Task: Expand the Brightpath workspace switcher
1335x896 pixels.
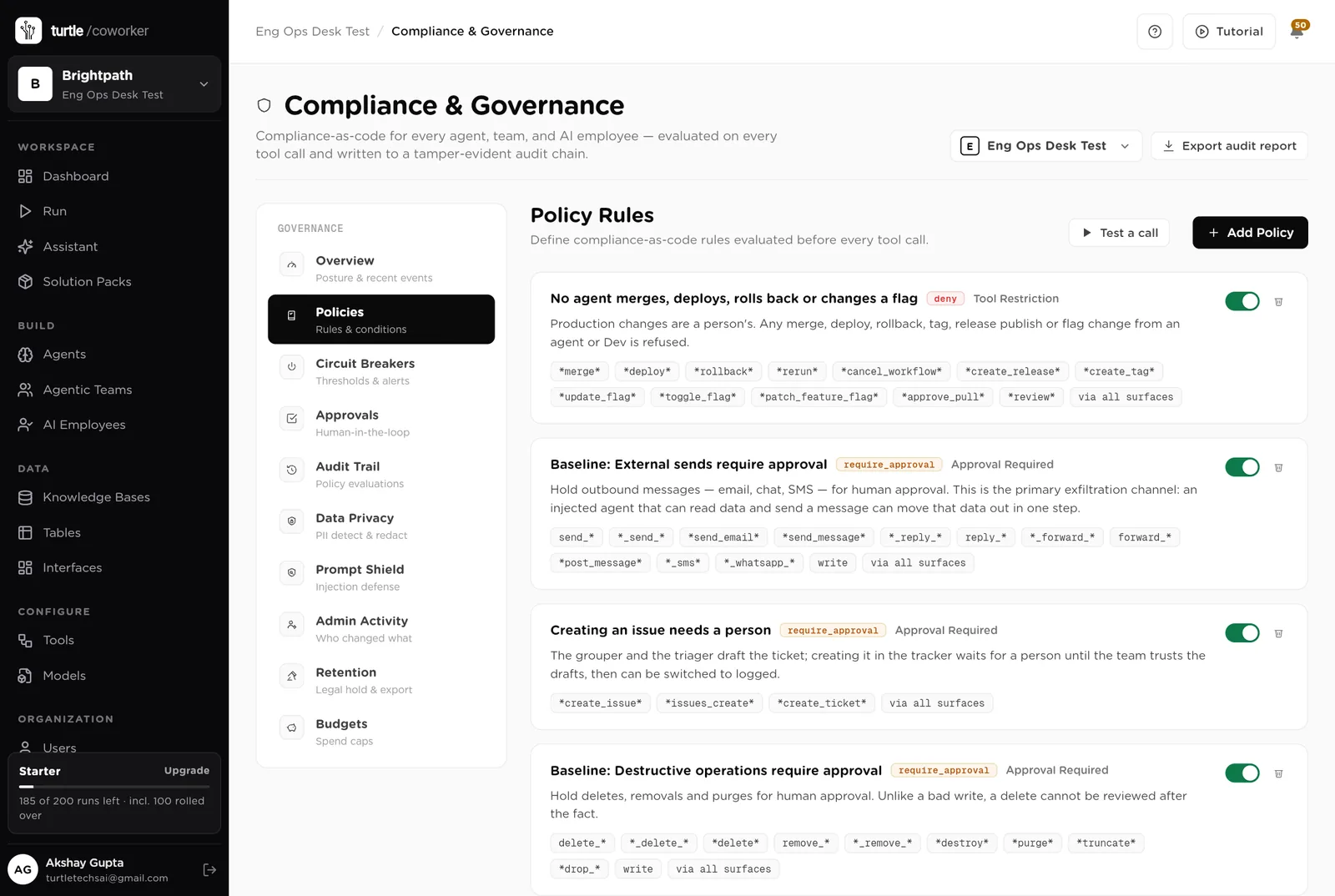Action: click(x=114, y=84)
